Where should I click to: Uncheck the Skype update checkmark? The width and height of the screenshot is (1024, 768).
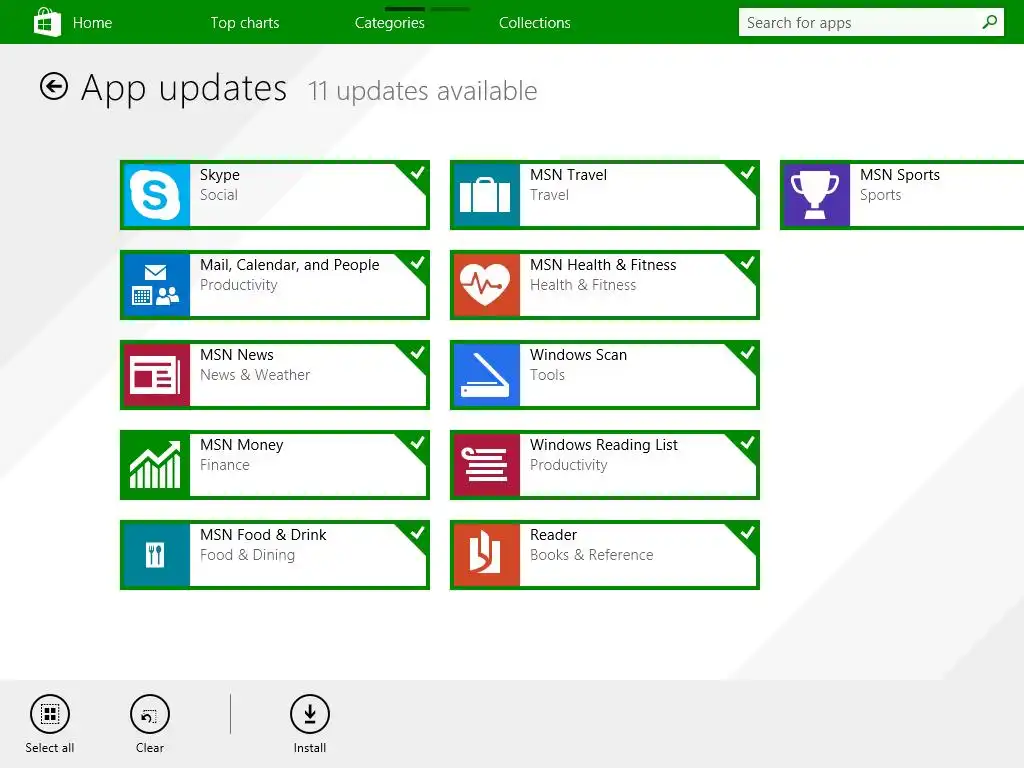pos(417,173)
